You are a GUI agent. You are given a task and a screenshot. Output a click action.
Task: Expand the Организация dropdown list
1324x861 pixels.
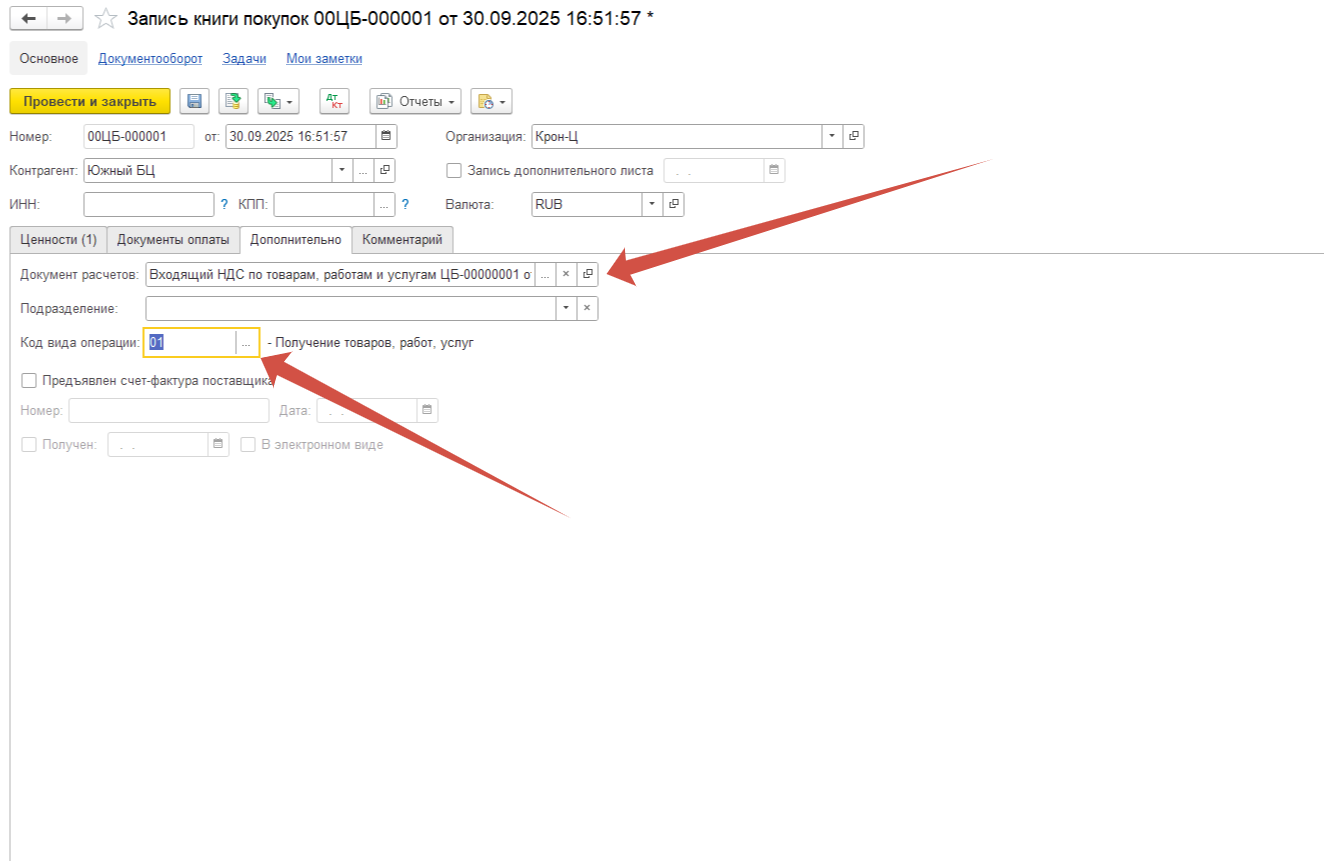(x=832, y=136)
